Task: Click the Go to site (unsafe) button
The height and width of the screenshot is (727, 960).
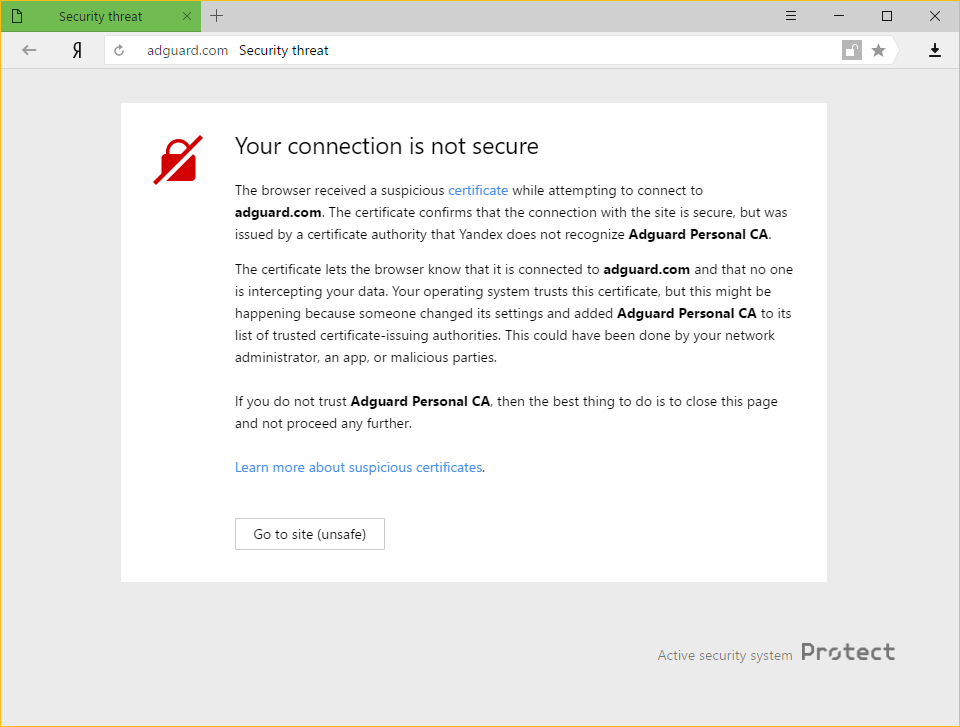Action: click(310, 534)
